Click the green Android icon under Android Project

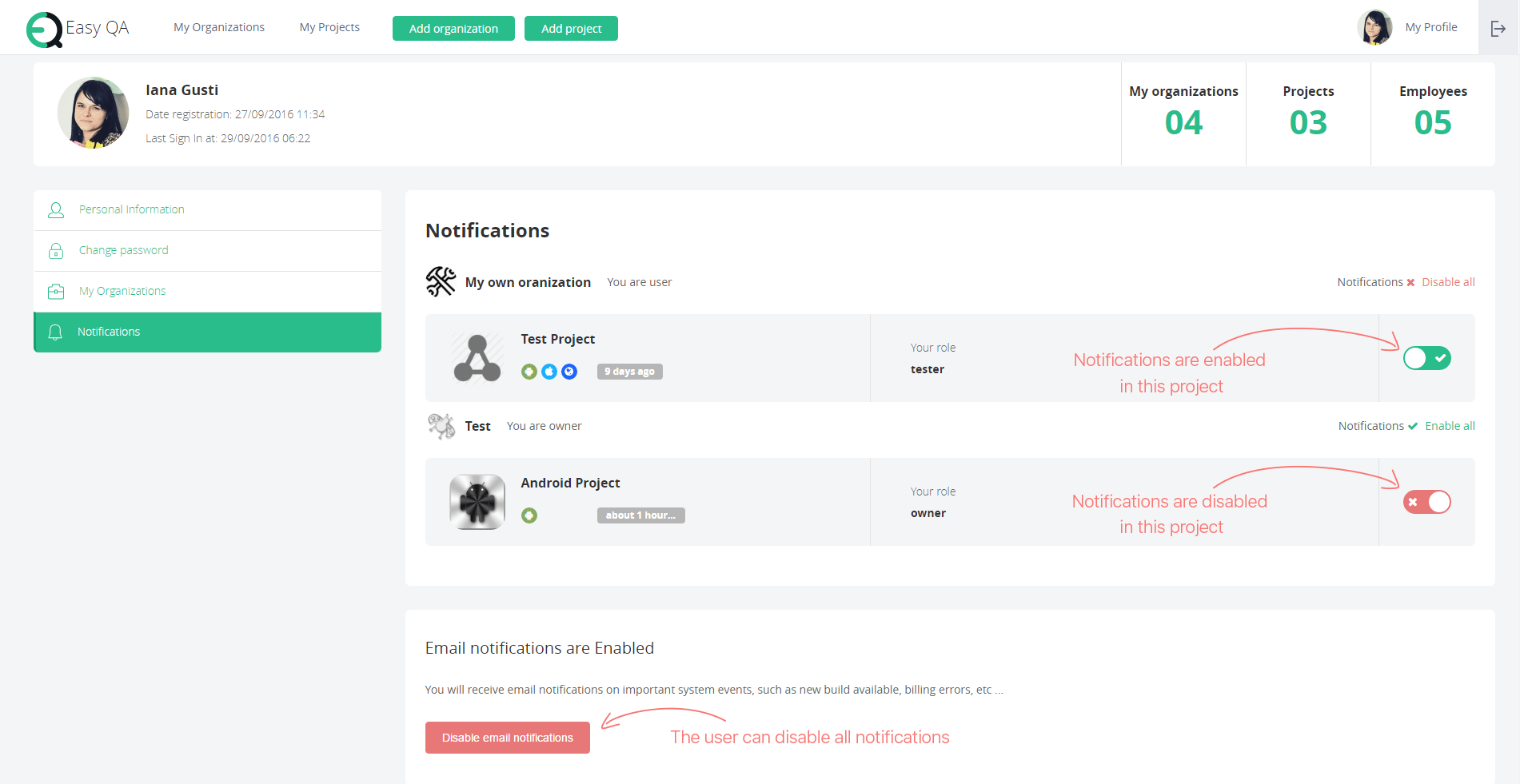click(529, 515)
